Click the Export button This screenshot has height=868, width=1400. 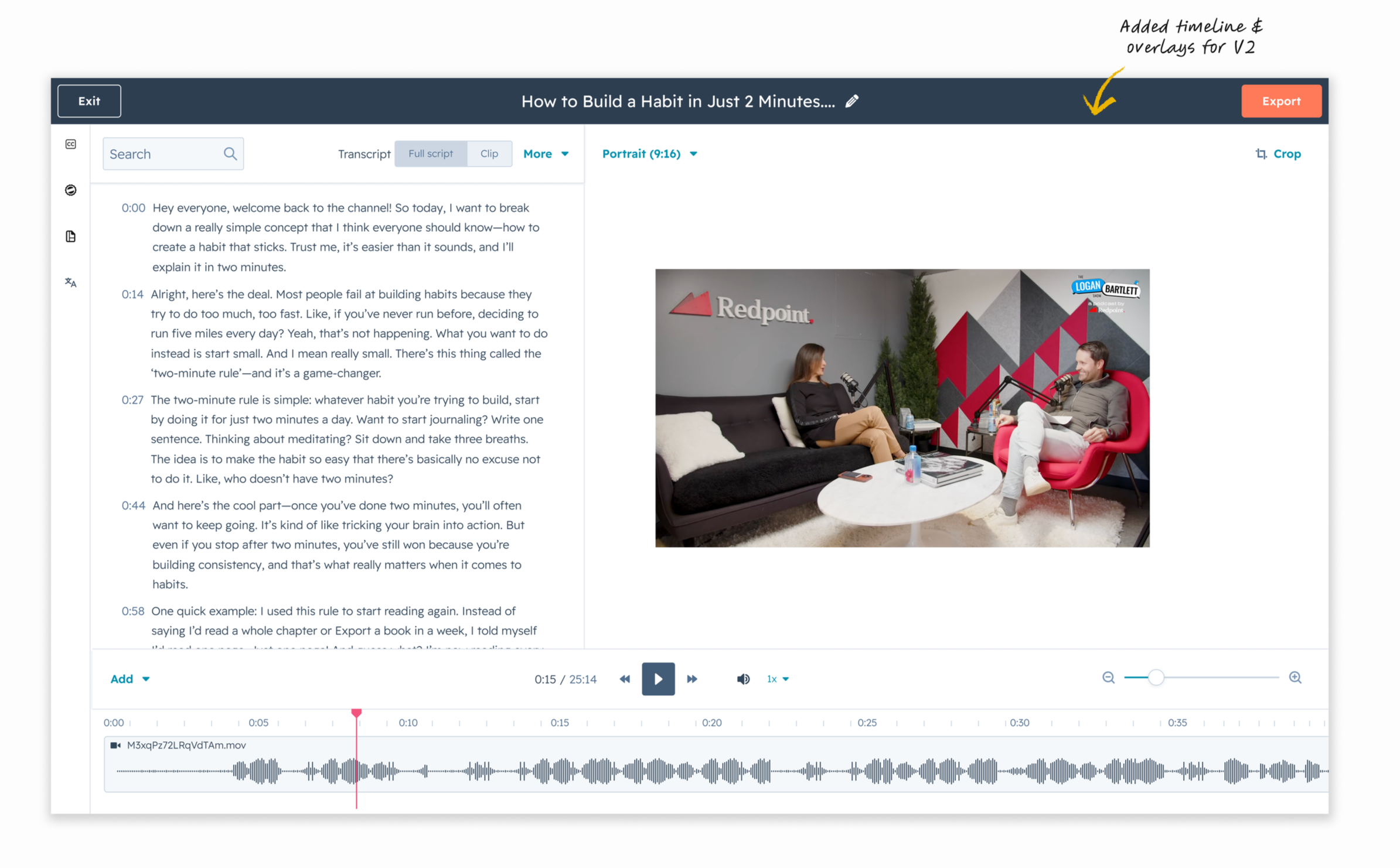pyautogui.click(x=1281, y=101)
